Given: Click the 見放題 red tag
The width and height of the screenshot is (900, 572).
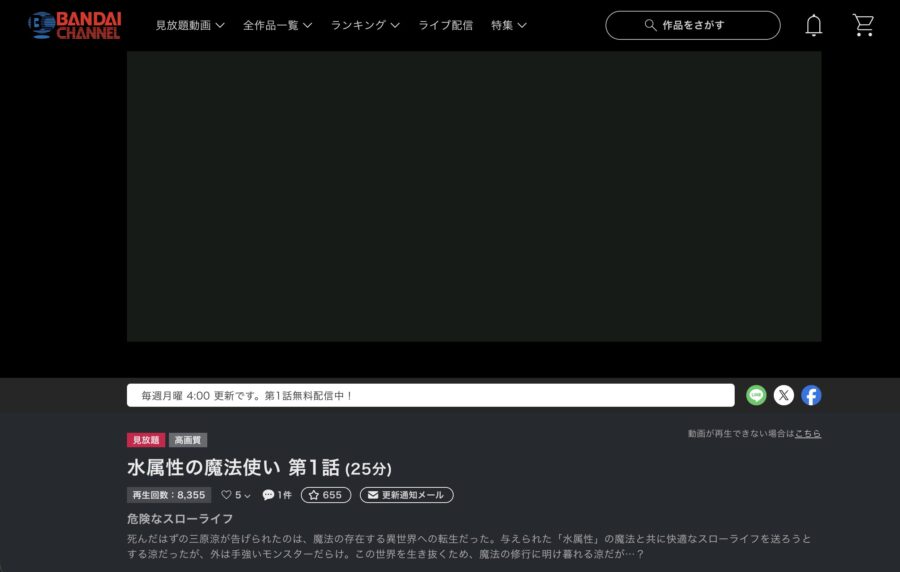Looking at the screenshot, I should click(x=146, y=440).
